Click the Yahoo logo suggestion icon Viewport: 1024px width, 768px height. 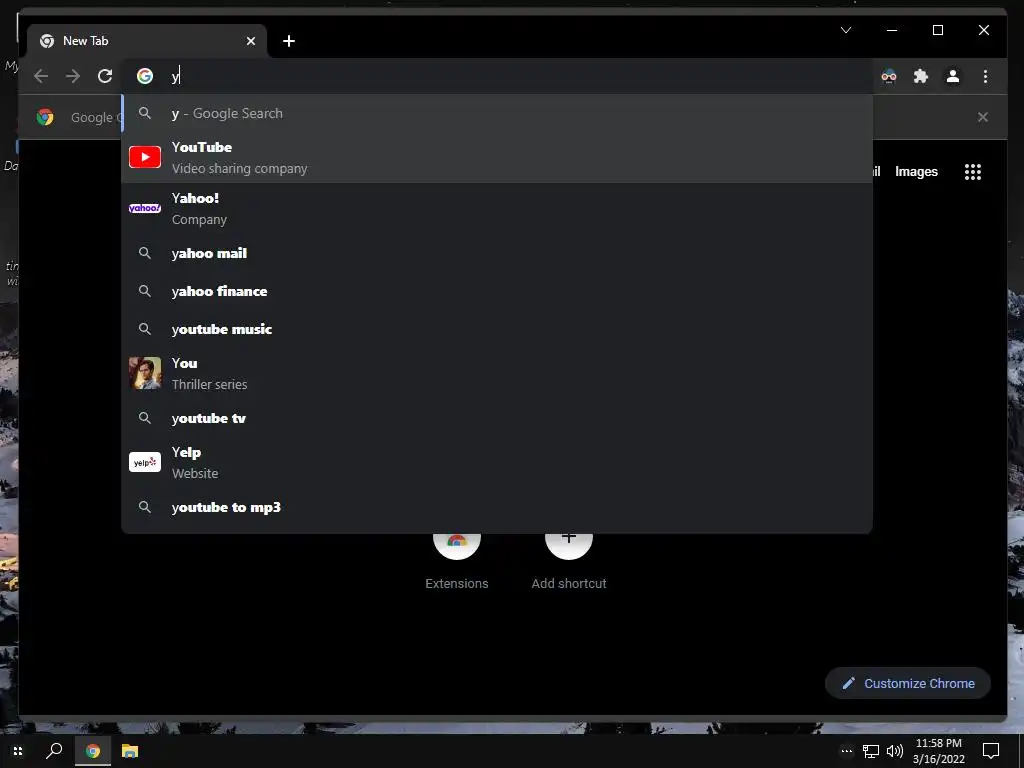pos(145,208)
